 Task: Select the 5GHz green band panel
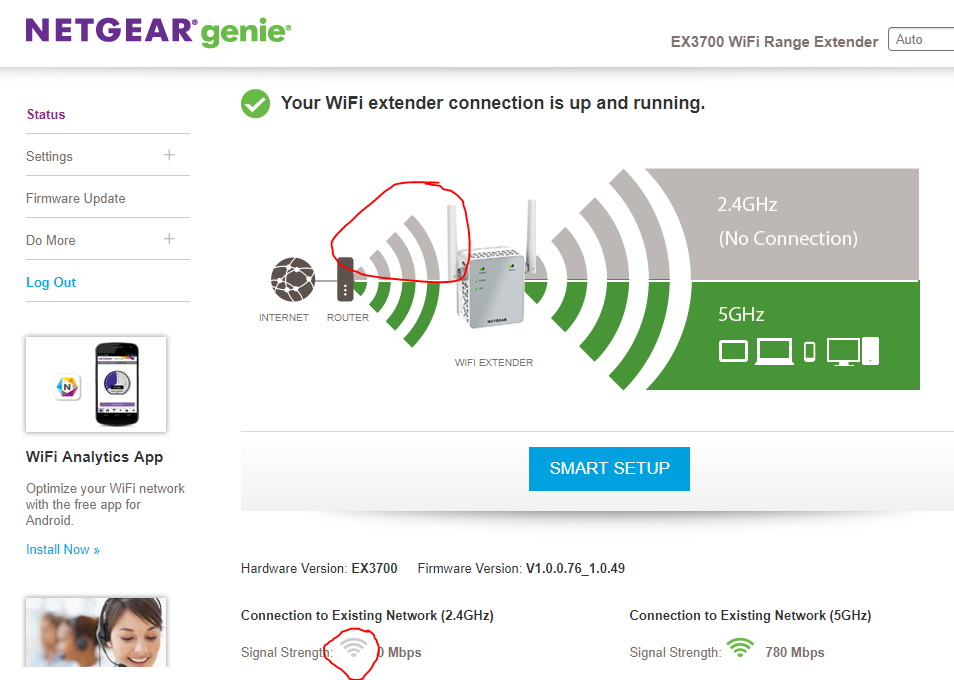[x=786, y=335]
